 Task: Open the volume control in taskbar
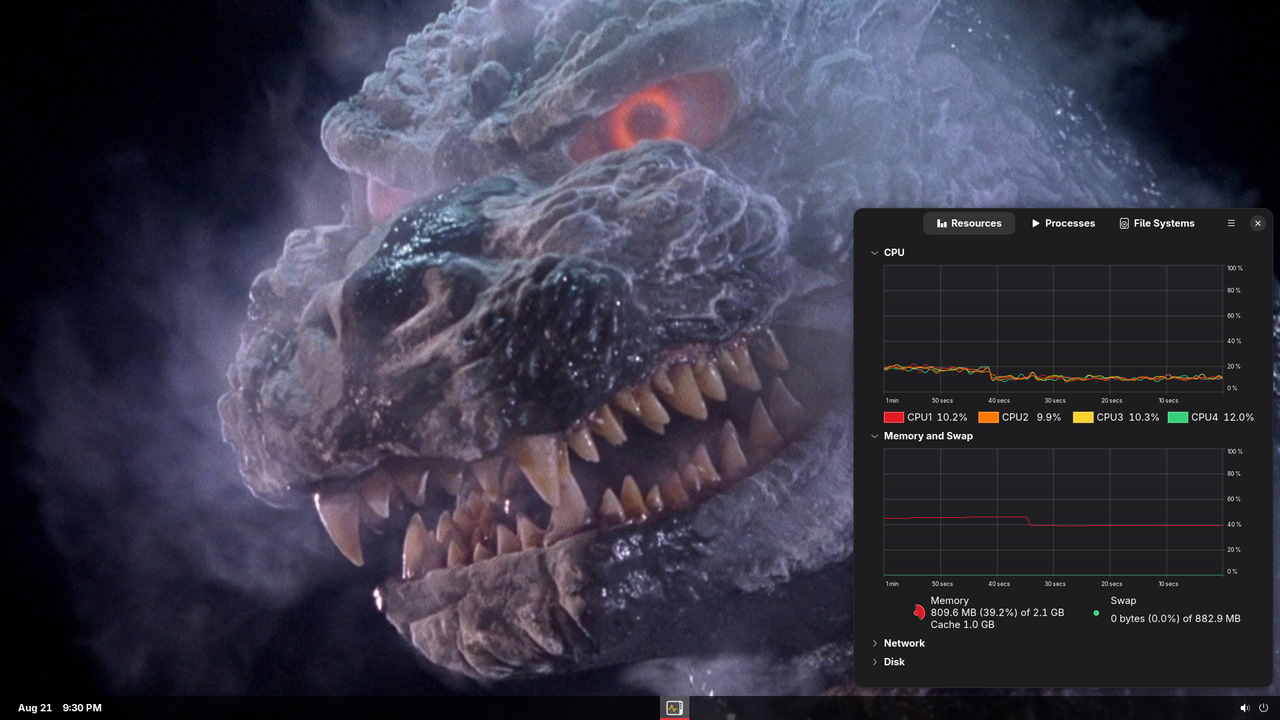(x=1245, y=708)
